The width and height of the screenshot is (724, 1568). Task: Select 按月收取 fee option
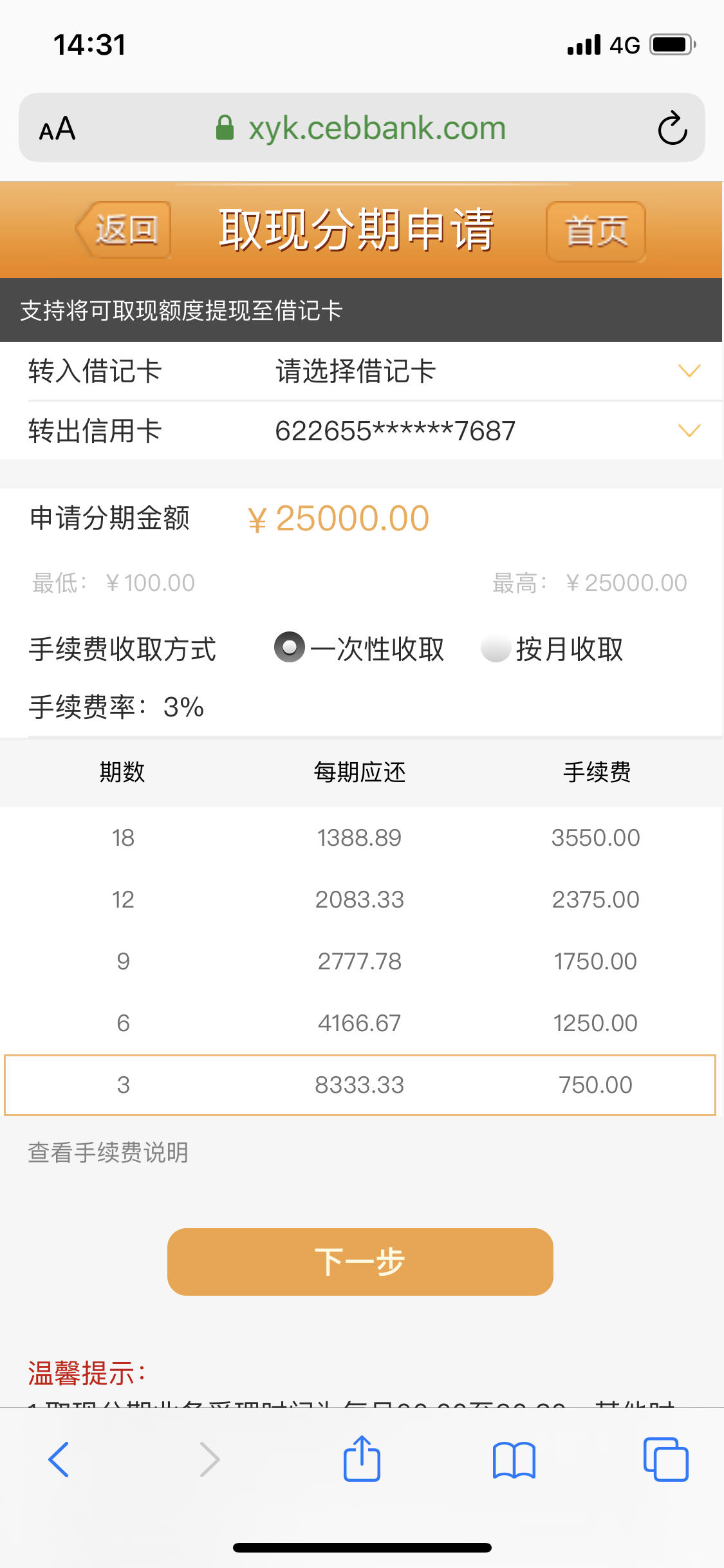[552, 648]
